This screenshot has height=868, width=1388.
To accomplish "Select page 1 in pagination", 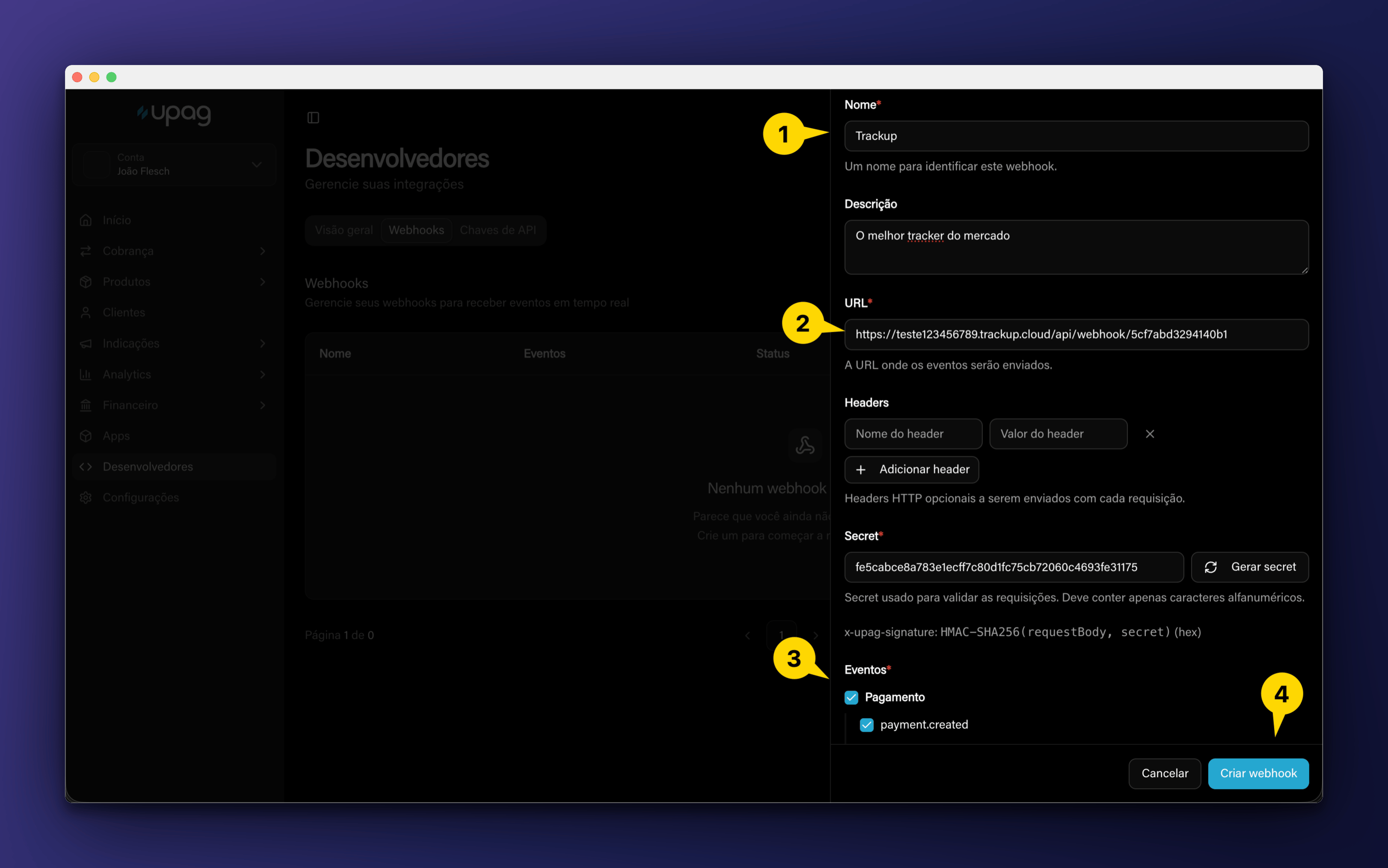I will 781,635.
